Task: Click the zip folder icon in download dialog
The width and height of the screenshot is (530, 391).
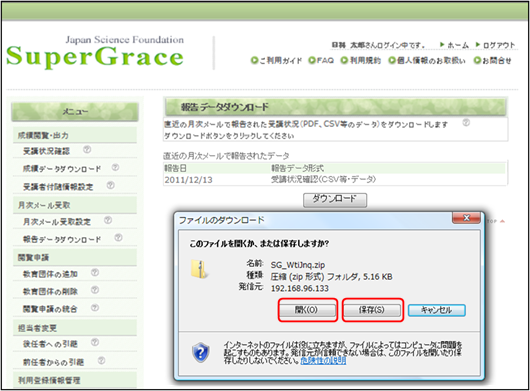Action: 199,269
